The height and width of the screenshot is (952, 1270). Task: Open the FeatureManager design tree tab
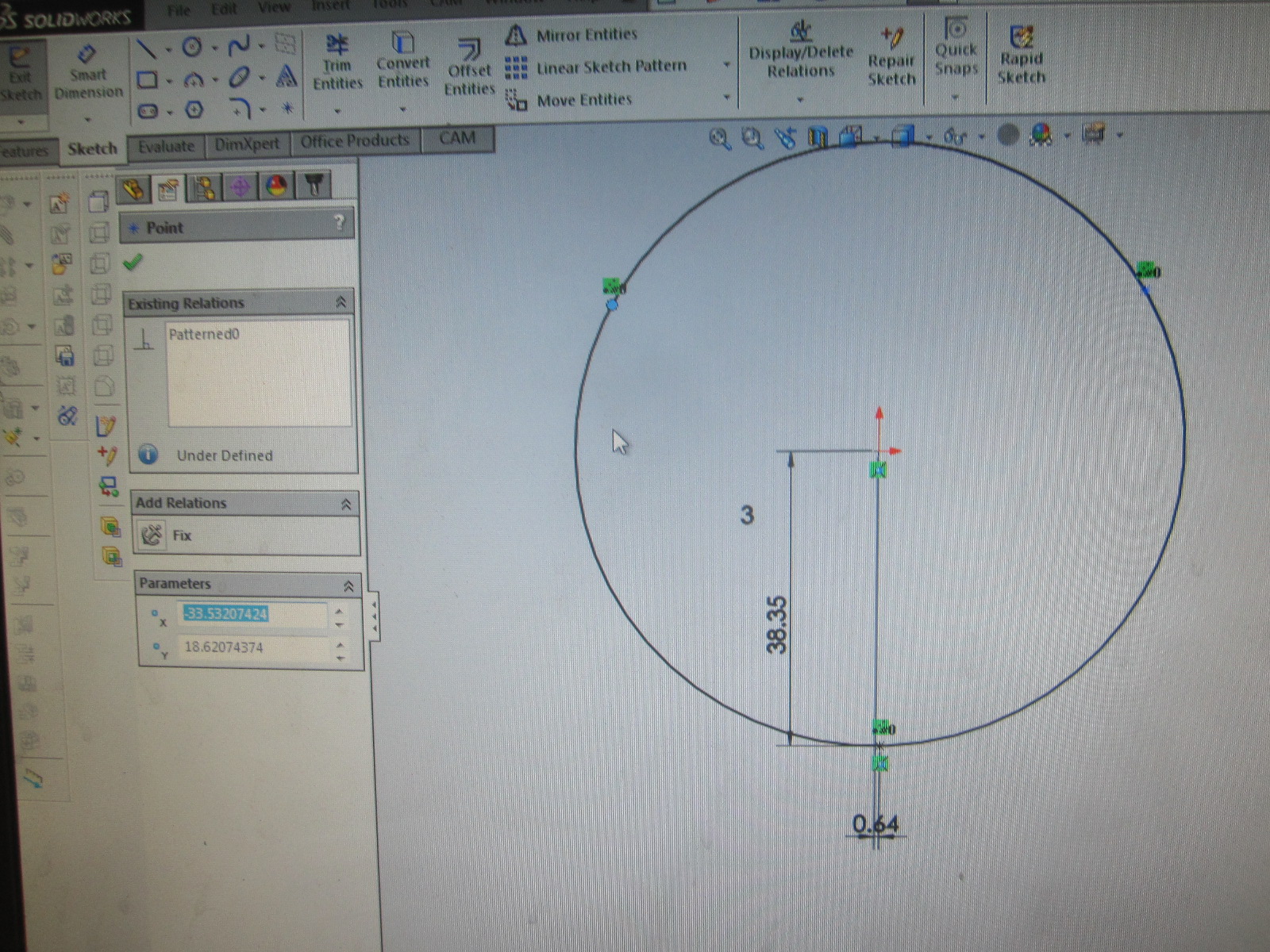pyautogui.click(x=134, y=190)
